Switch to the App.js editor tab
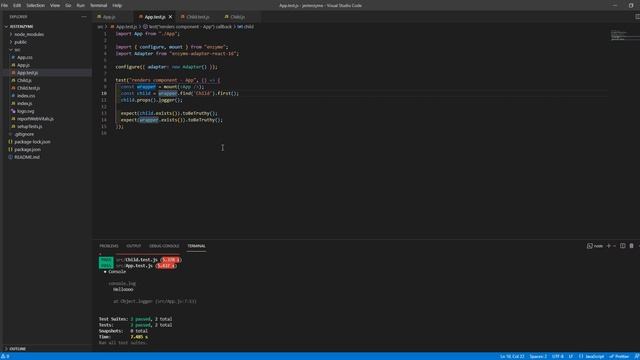 coord(109,17)
